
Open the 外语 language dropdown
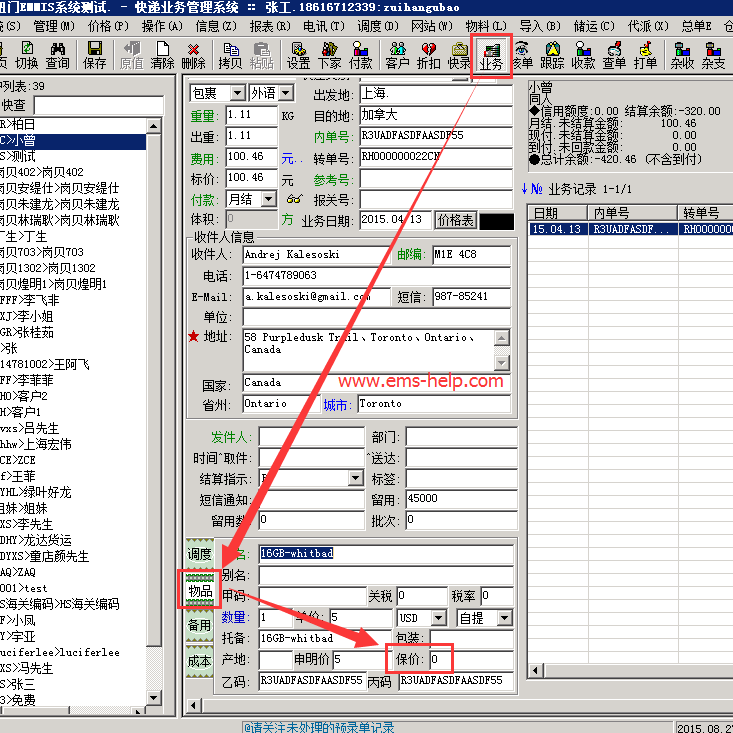(285, 93)
